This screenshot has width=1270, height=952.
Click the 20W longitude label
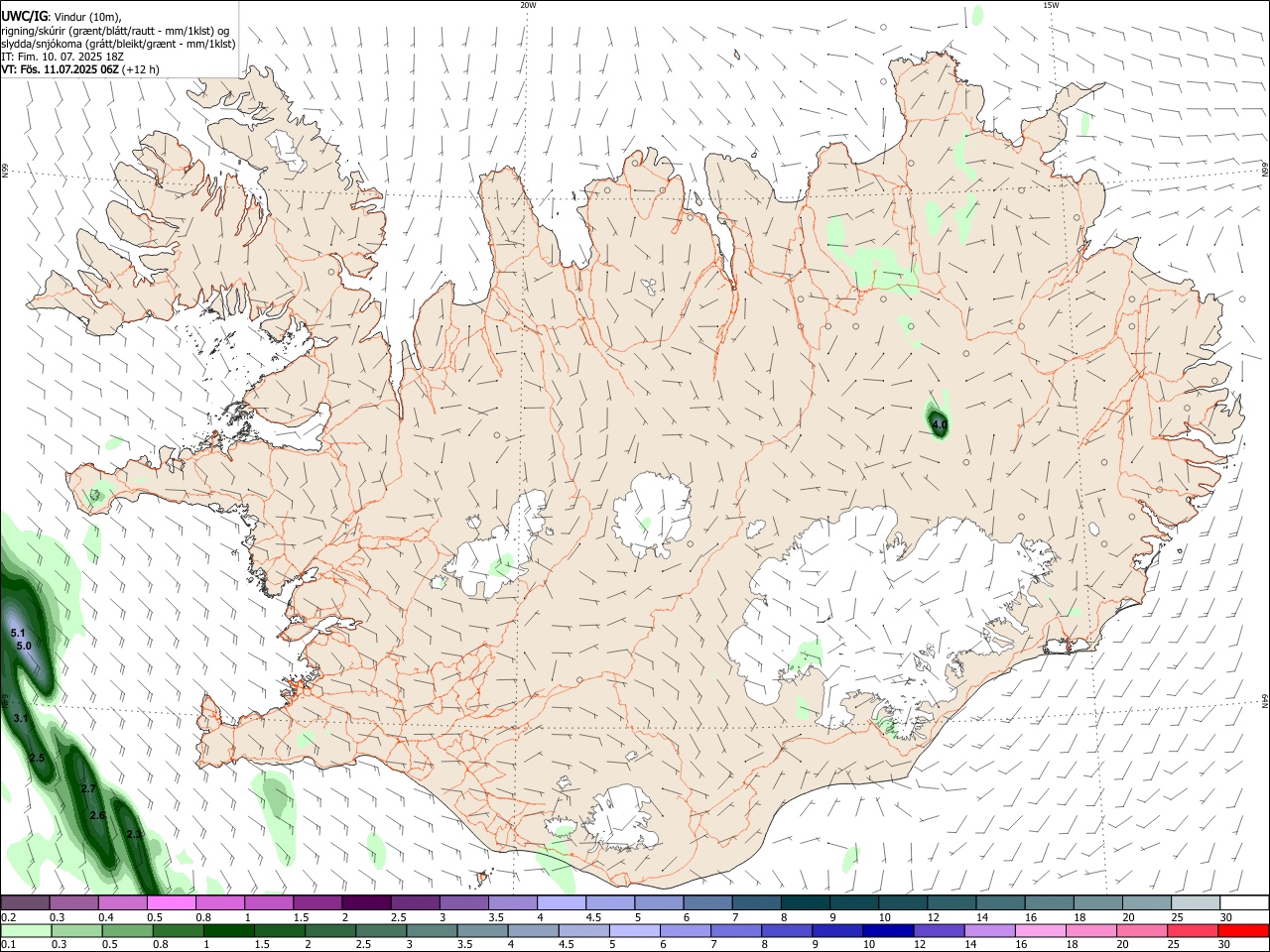pos(528,5)
